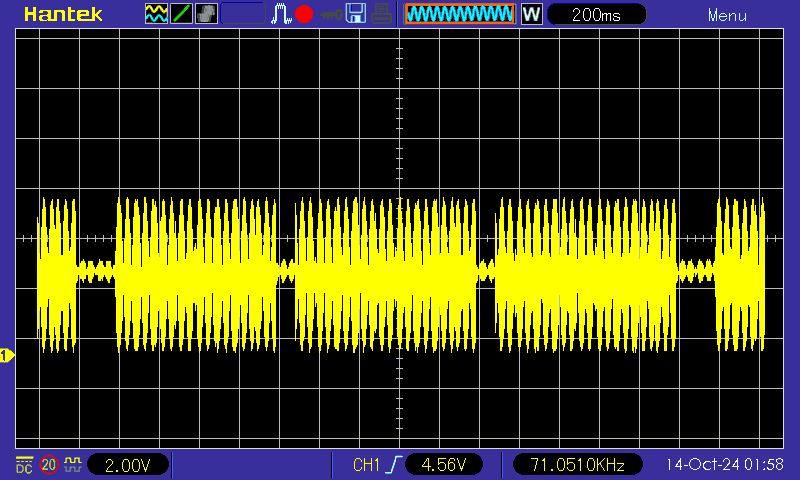Click the key lock icon
This screenshot has height=480, width=800.
(331, 15)
